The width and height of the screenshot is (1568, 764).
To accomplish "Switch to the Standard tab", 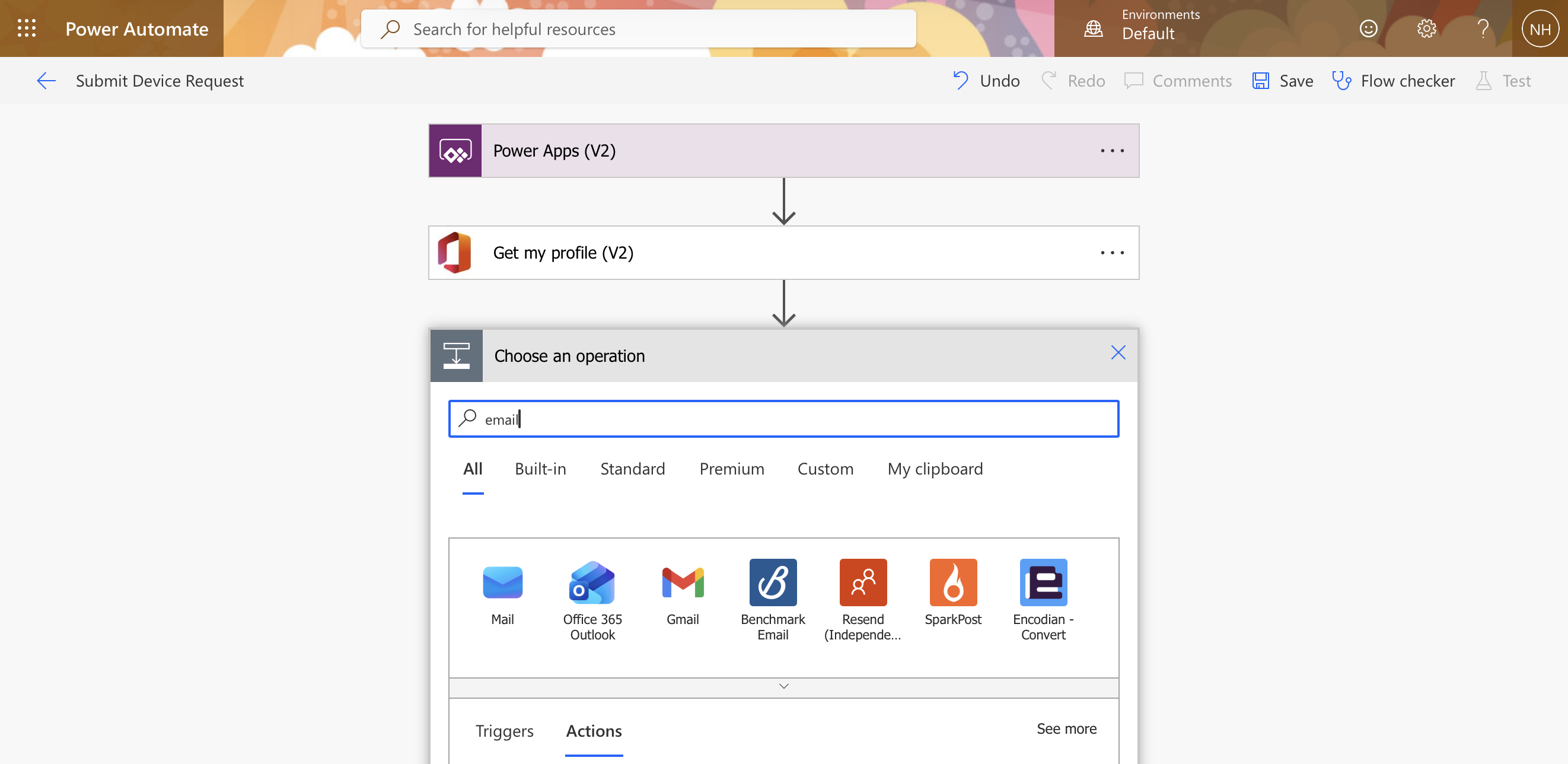I will point(632,469).
